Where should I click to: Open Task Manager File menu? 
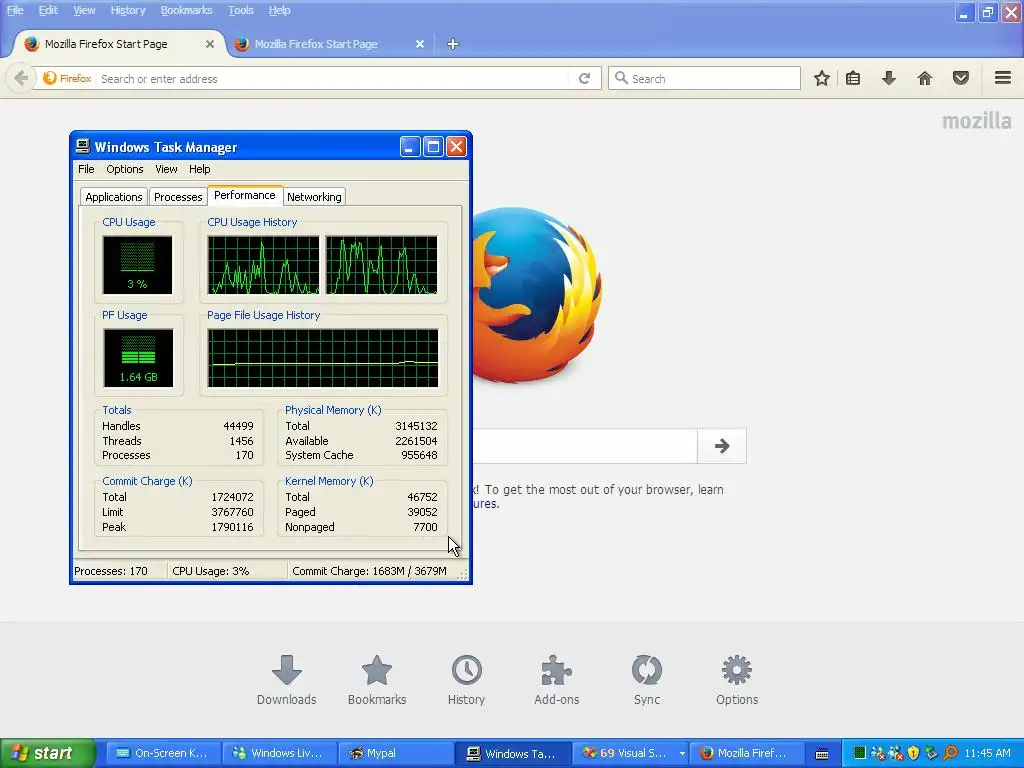(86, 169)
